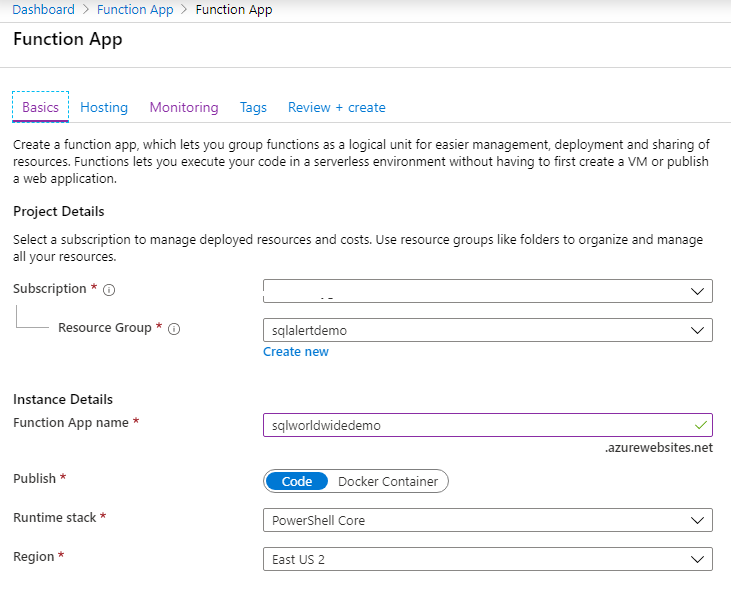Open the Review + create tab
731x601 pixels.
point(336,107)
